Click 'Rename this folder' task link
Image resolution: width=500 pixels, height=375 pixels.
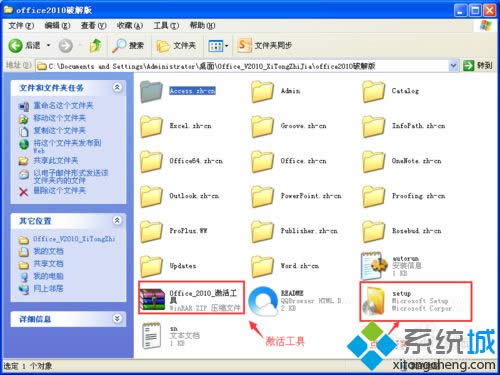point(56,106)
